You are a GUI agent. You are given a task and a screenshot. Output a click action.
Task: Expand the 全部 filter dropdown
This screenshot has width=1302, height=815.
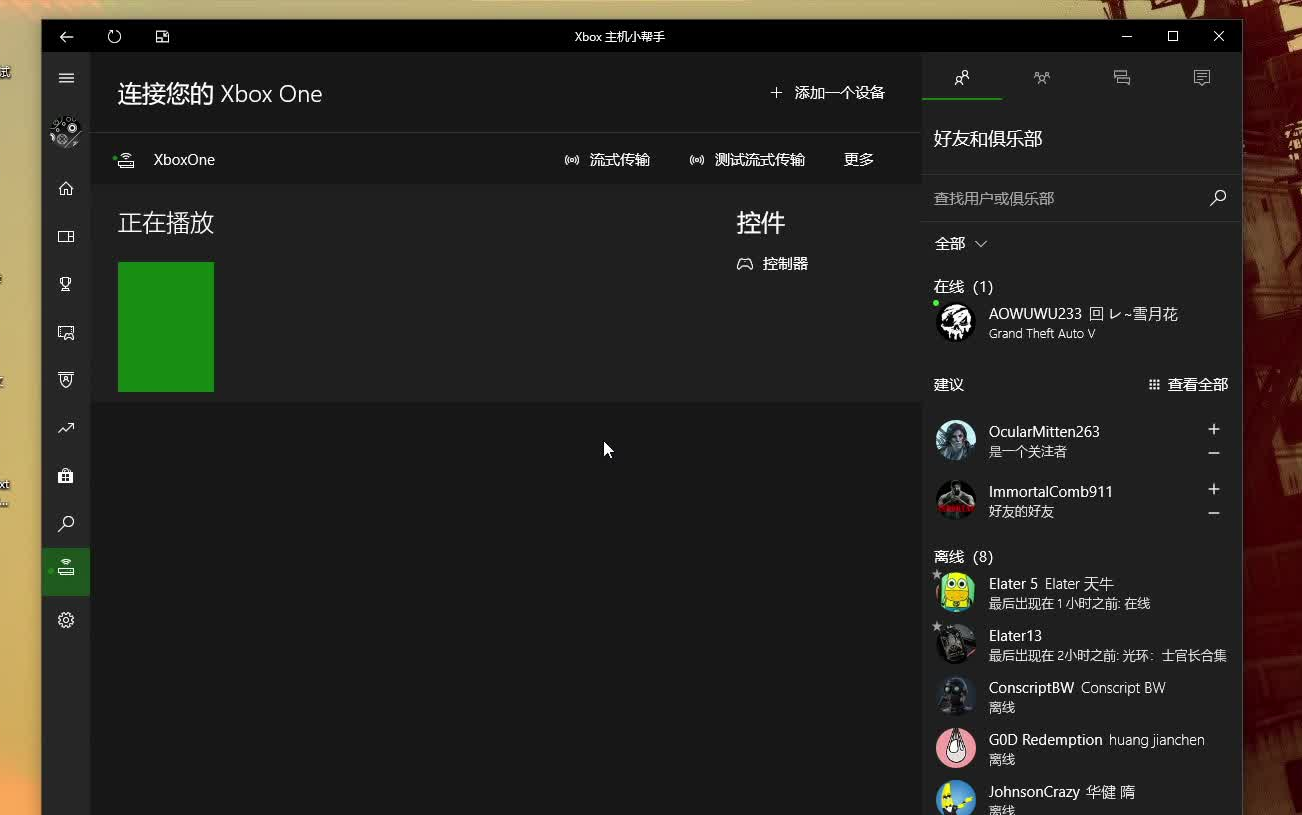pyautogui.click(x=961, y=244)
